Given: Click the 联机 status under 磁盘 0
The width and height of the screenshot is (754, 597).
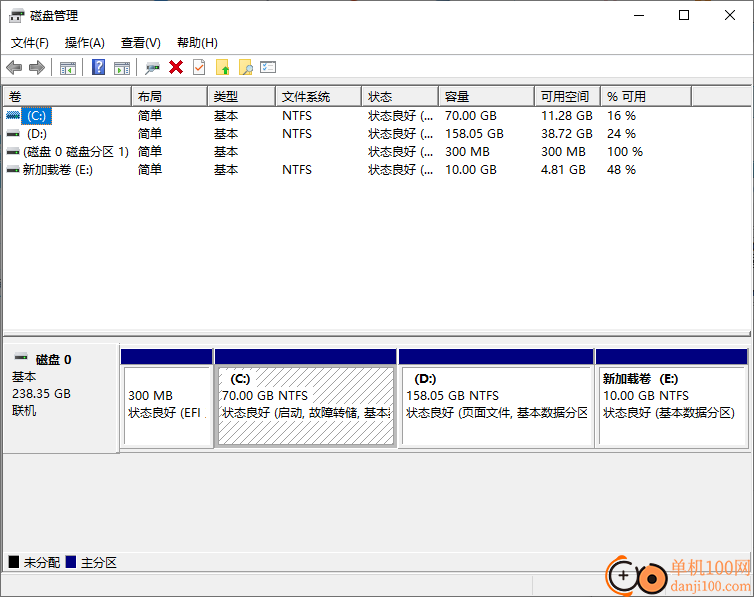Looking at the screenshot, I should point(24,411).
